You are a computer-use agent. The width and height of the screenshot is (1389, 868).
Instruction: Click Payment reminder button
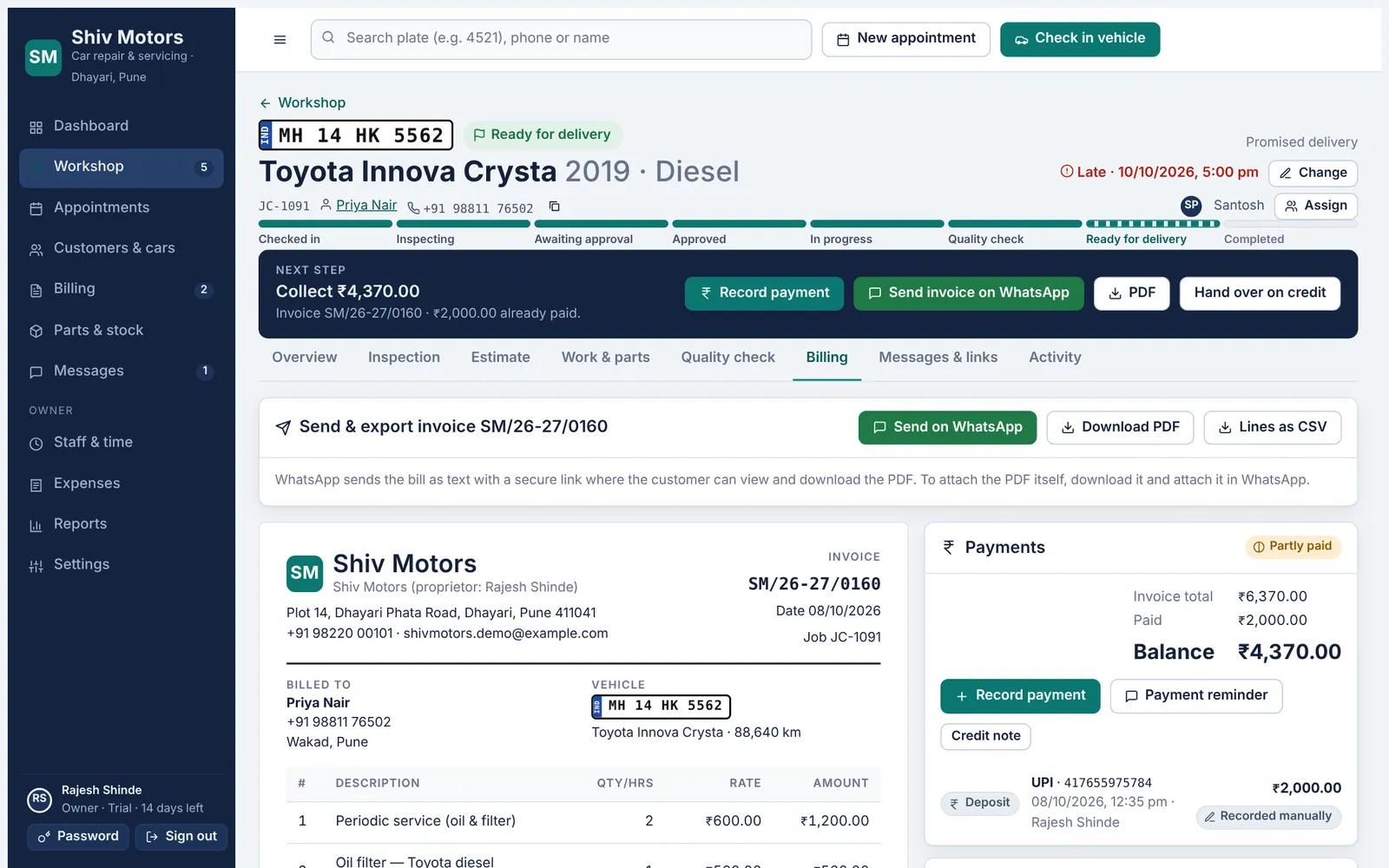(1195, 696)
